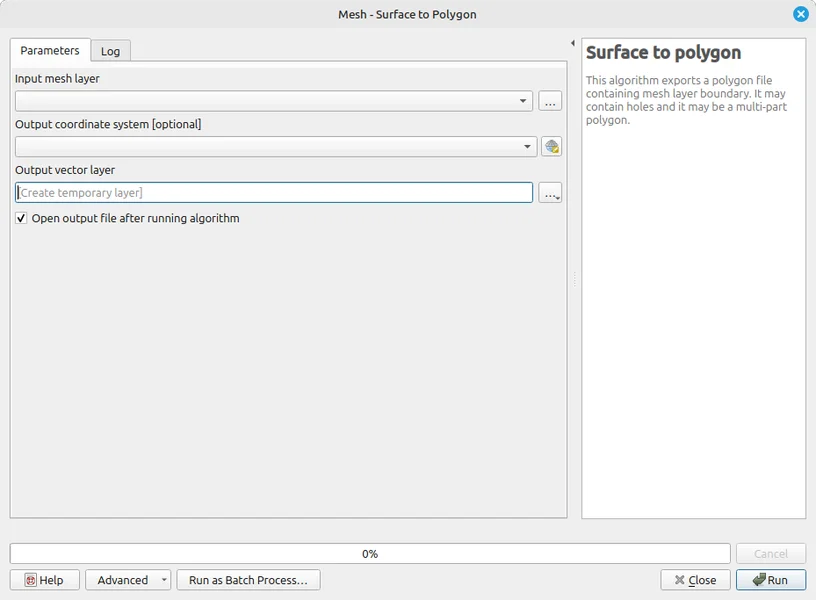Switch to the Log tab
The width and height of the screenshot is (816, 600).
[110, 51]
